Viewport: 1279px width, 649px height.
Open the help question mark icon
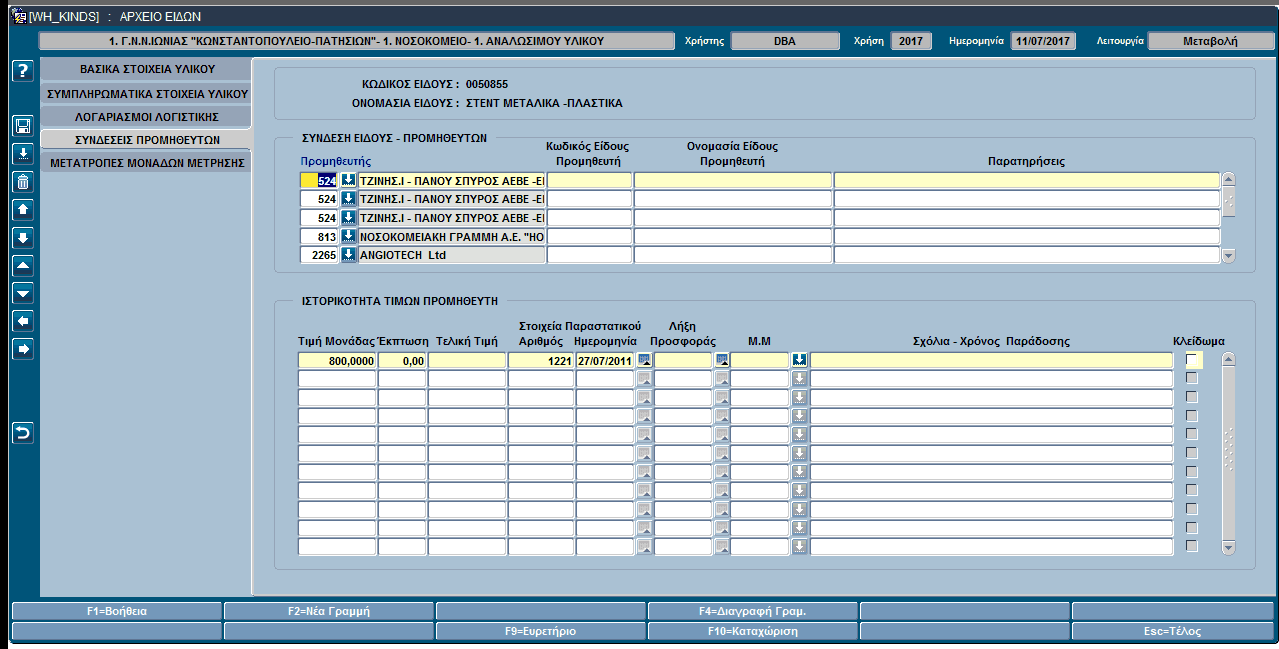[24, 71]
